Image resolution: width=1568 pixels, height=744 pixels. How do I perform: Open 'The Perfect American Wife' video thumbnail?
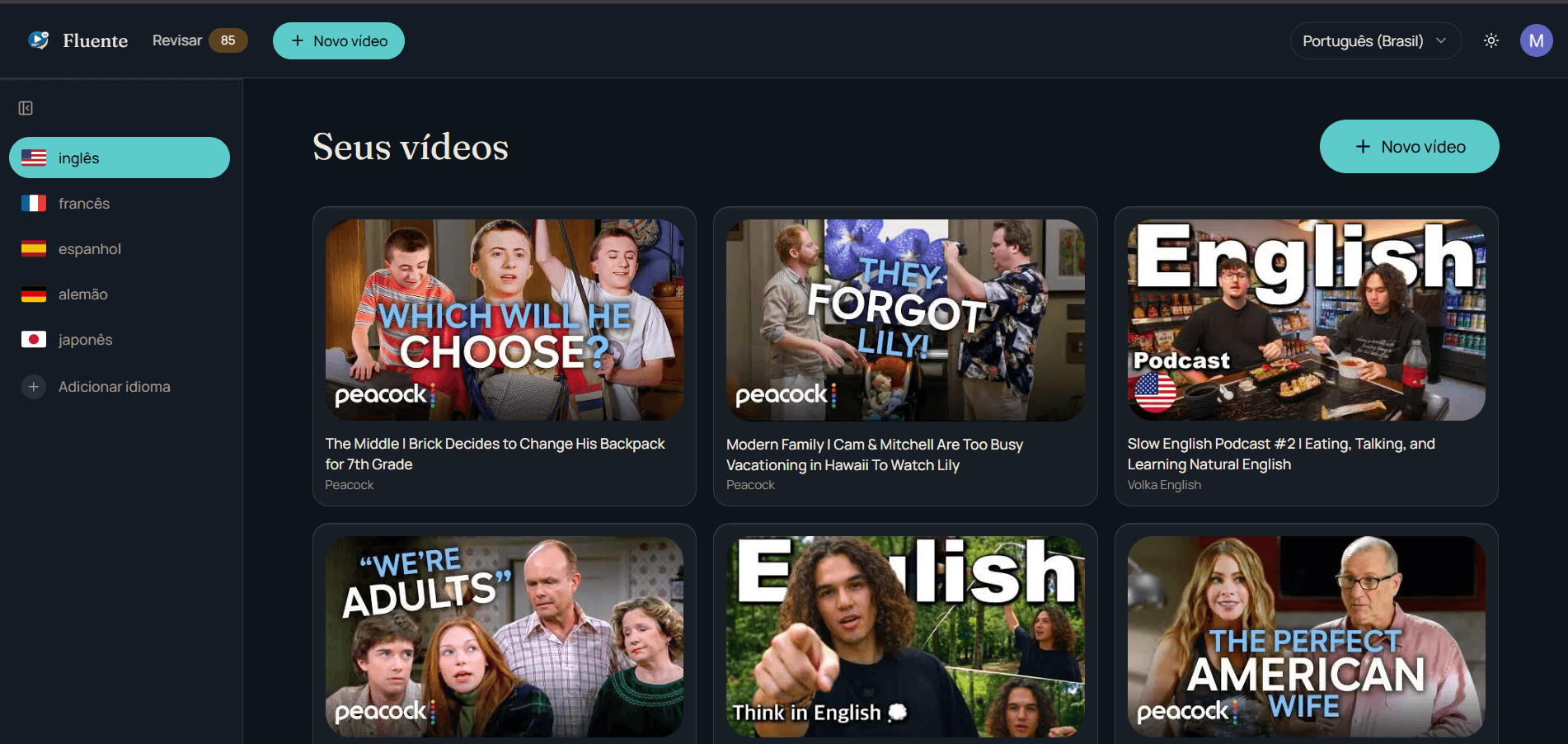click(x=1307, y=637)
